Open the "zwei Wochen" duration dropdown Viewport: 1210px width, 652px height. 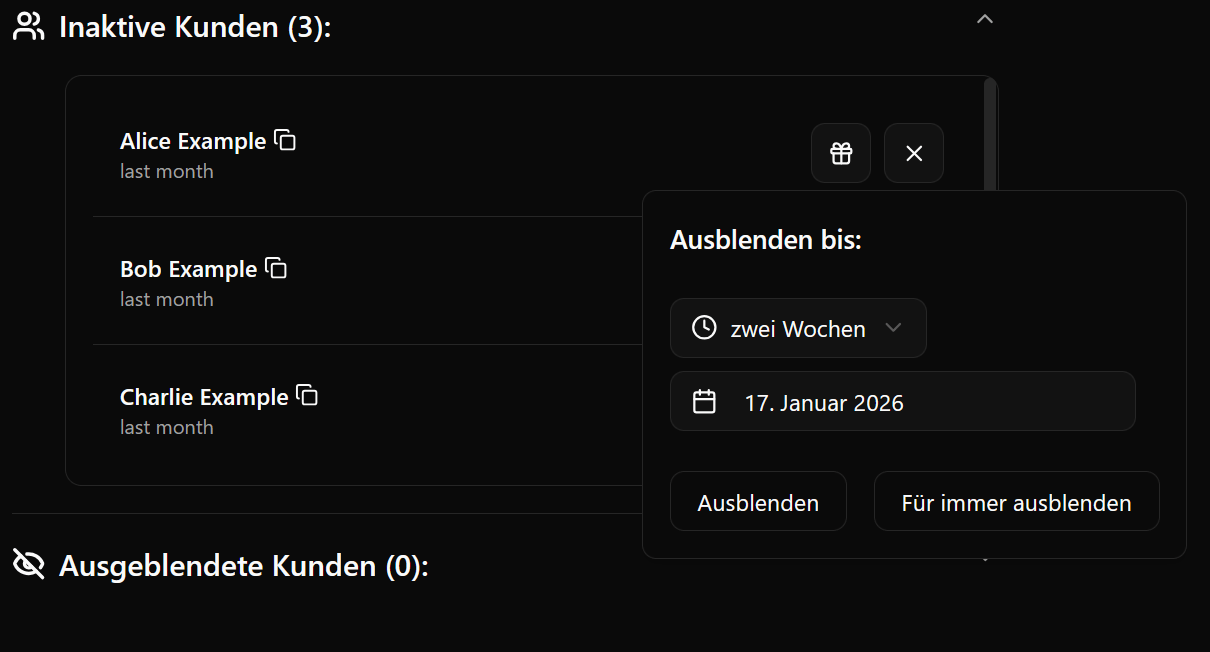coord(798,328)
